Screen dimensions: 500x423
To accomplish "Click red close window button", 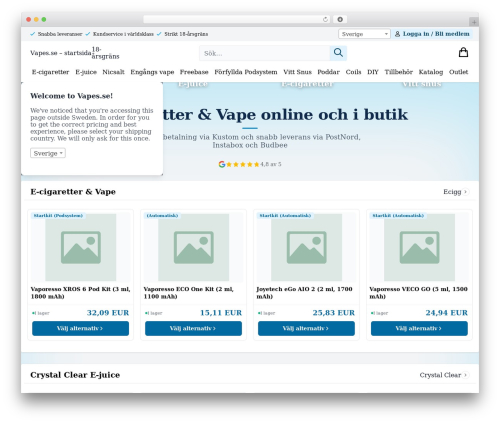I will [29, 19].
